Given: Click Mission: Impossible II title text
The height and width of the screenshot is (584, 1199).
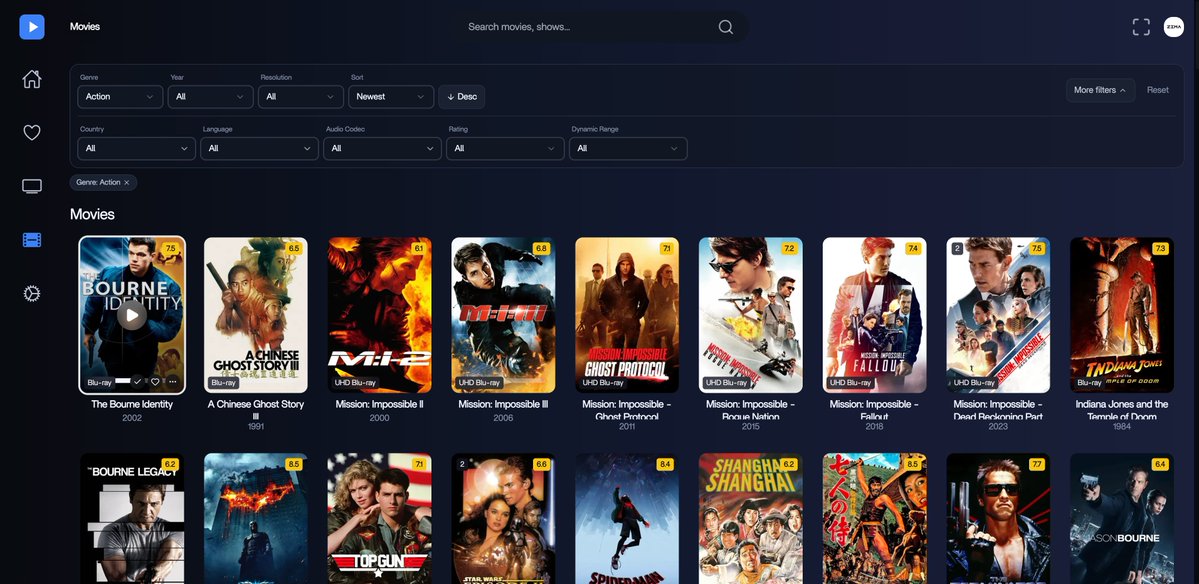Looking at the screenshot, I should point(379,404).
